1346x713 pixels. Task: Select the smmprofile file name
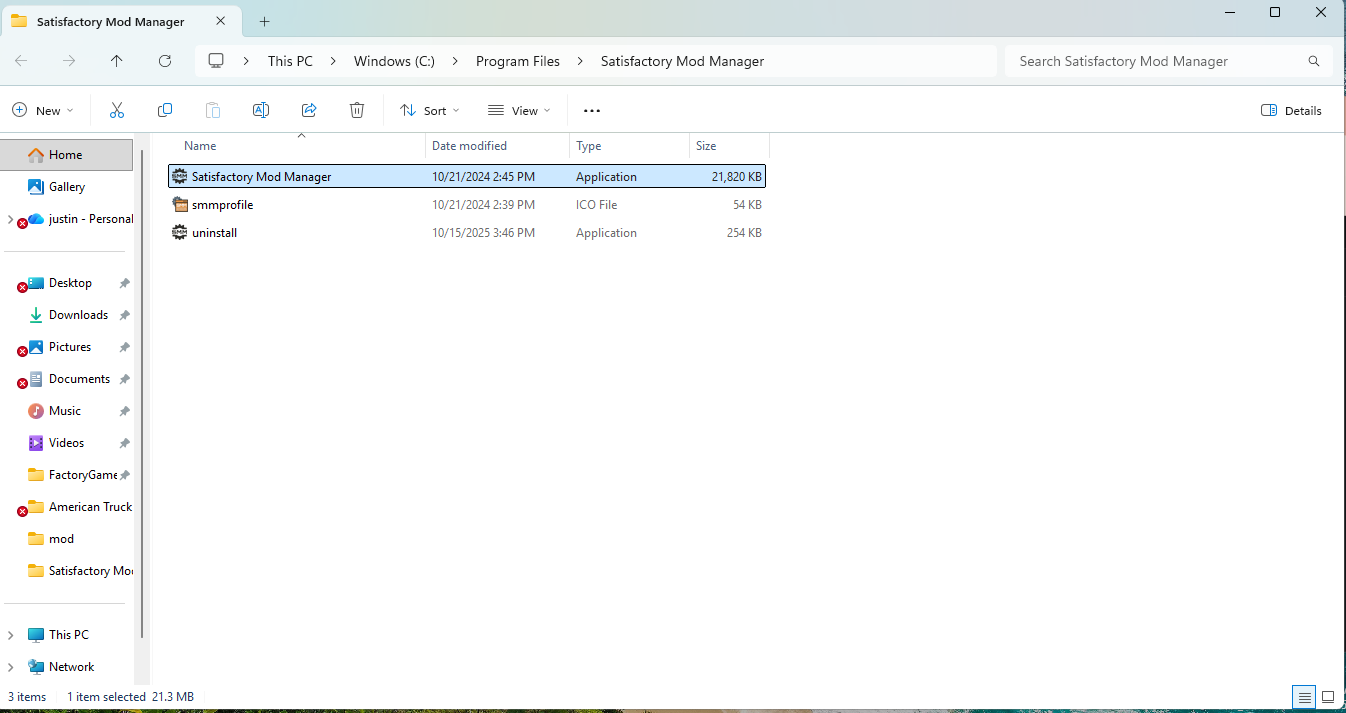[x=222, y=205]
